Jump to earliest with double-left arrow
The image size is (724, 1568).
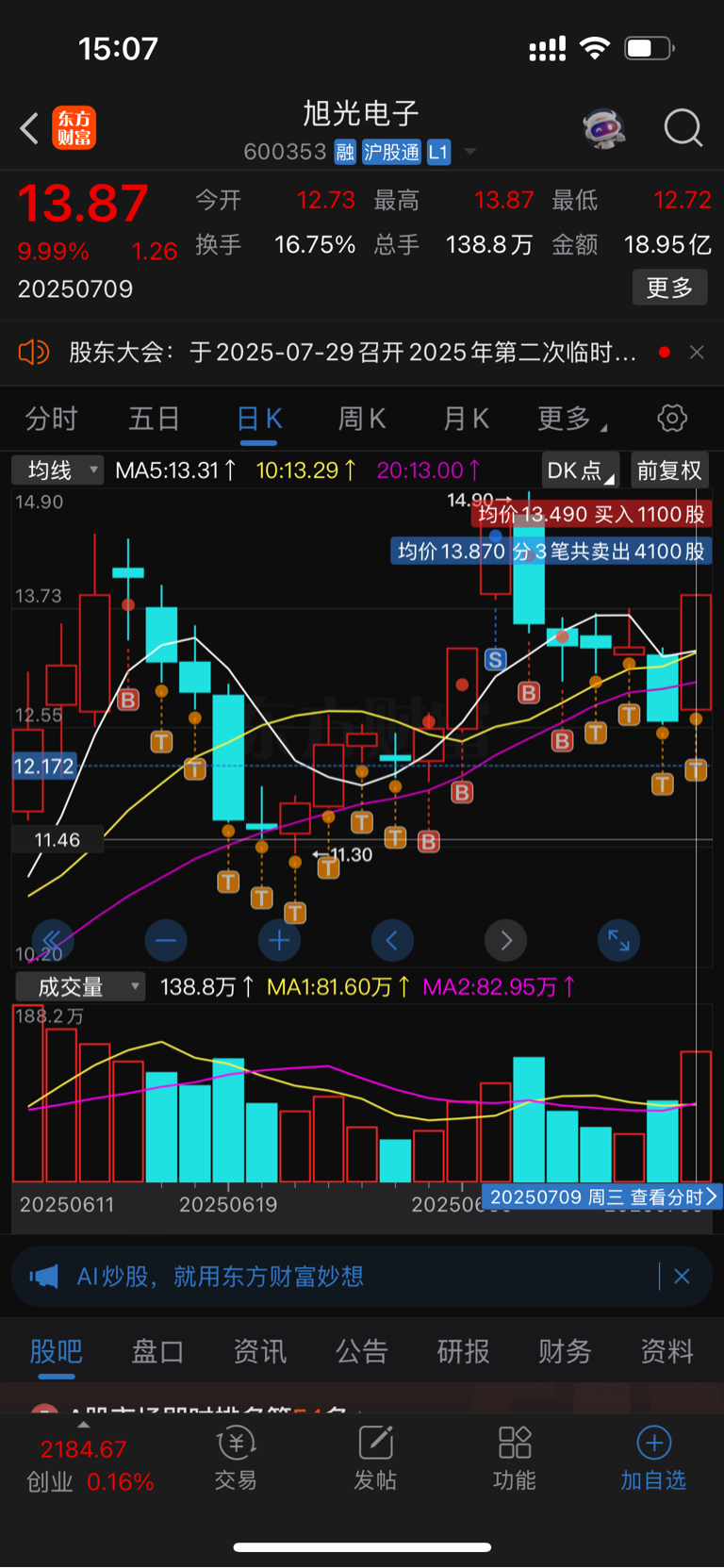tap(53, 940)
